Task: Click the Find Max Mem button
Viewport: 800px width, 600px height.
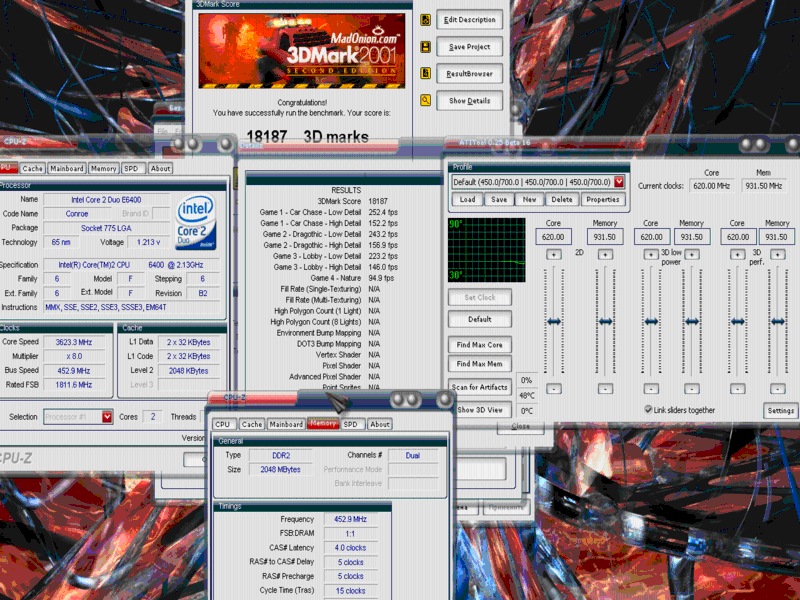Action: (x=480, y=364)
